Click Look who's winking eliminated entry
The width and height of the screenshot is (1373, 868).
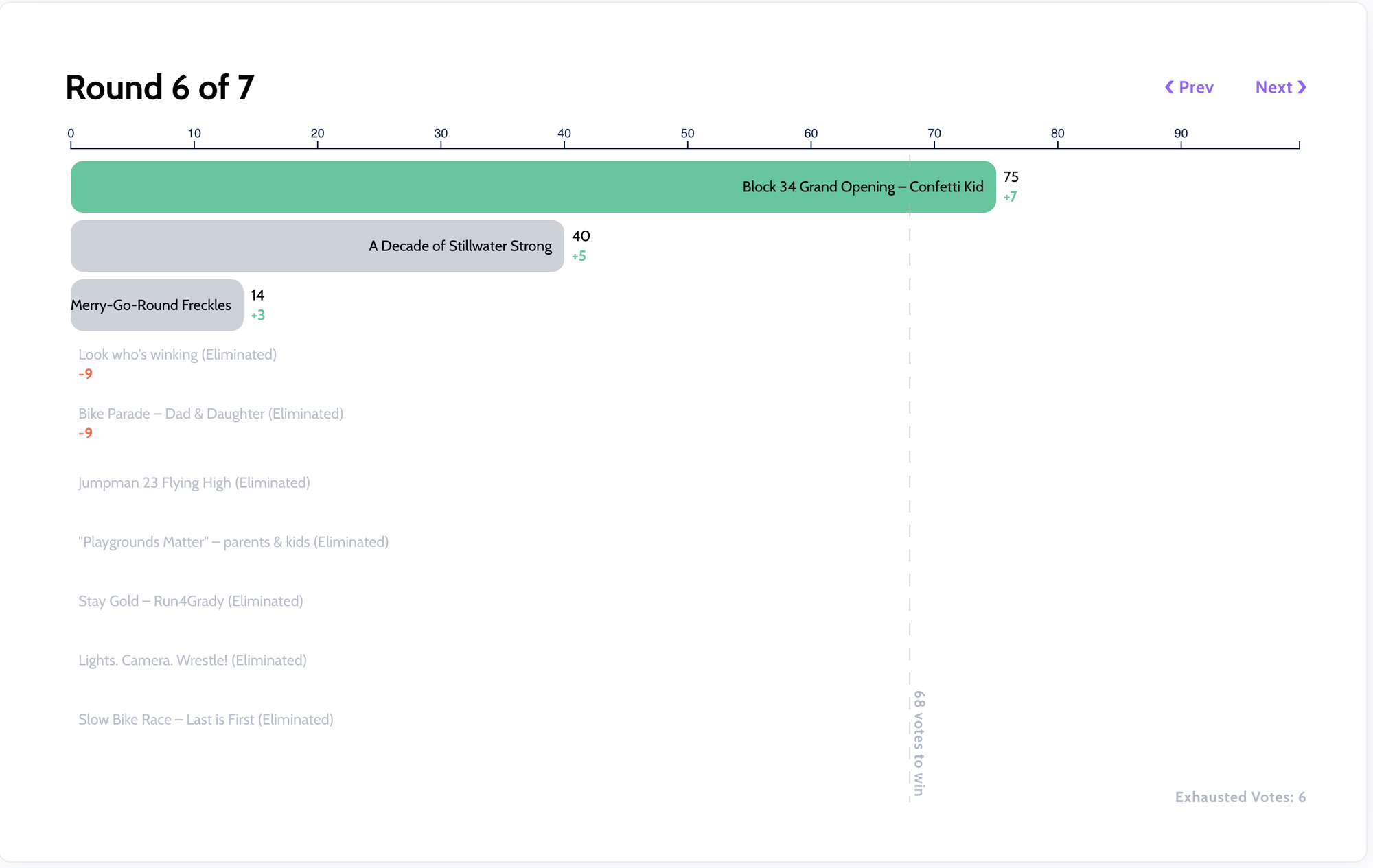point(177,355)
